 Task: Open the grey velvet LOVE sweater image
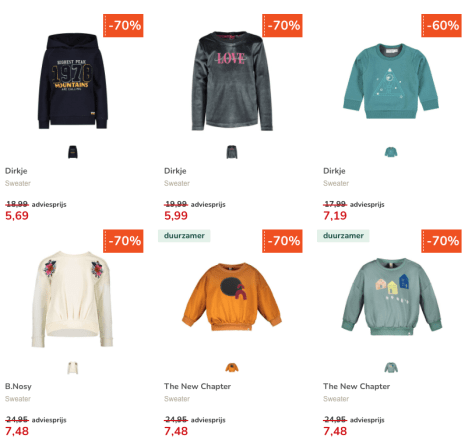(x=232, y=81)
